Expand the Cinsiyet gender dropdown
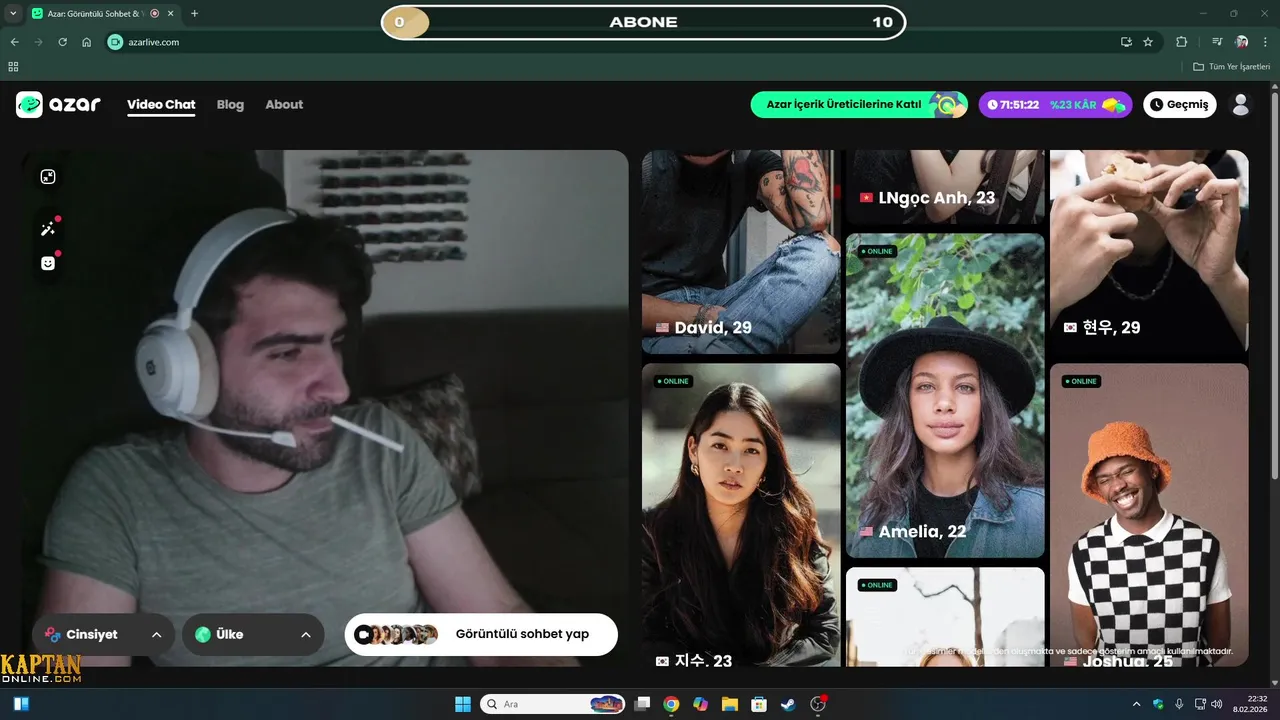The width and height of the screenshot is (1280, 720). [x=103, y=634]
